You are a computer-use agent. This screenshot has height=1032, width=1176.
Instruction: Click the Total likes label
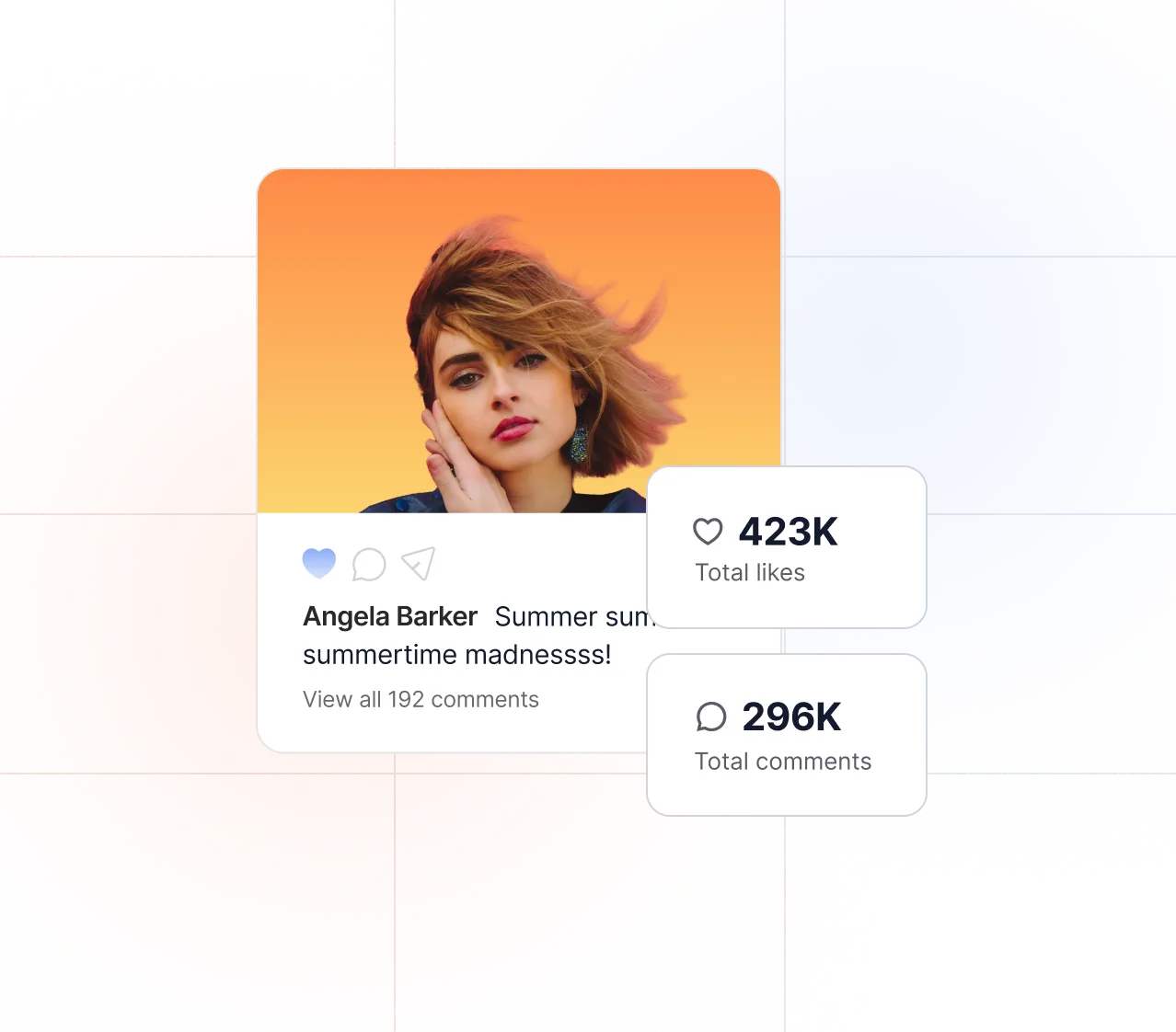[x=750, y=572]
